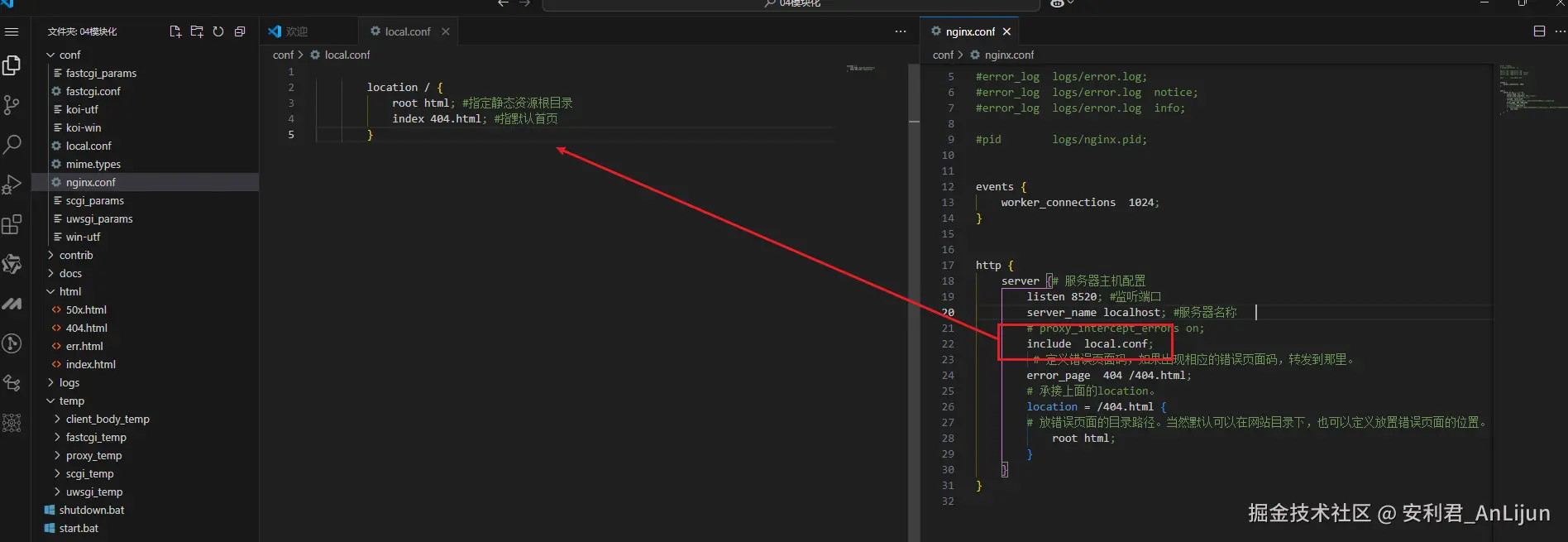
Task: Open the M-shaped extension icon in activity bar
Action: pos(12,304)
